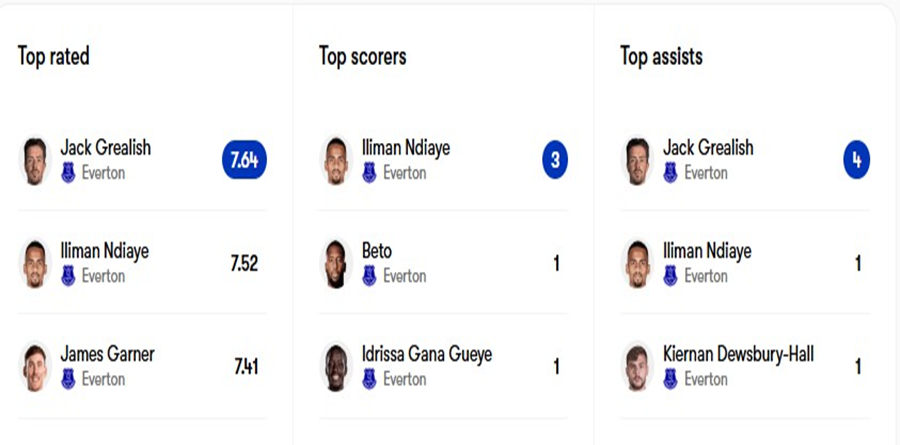Open Kiernan Dewsbury-Hall name link

click(738, 354)
